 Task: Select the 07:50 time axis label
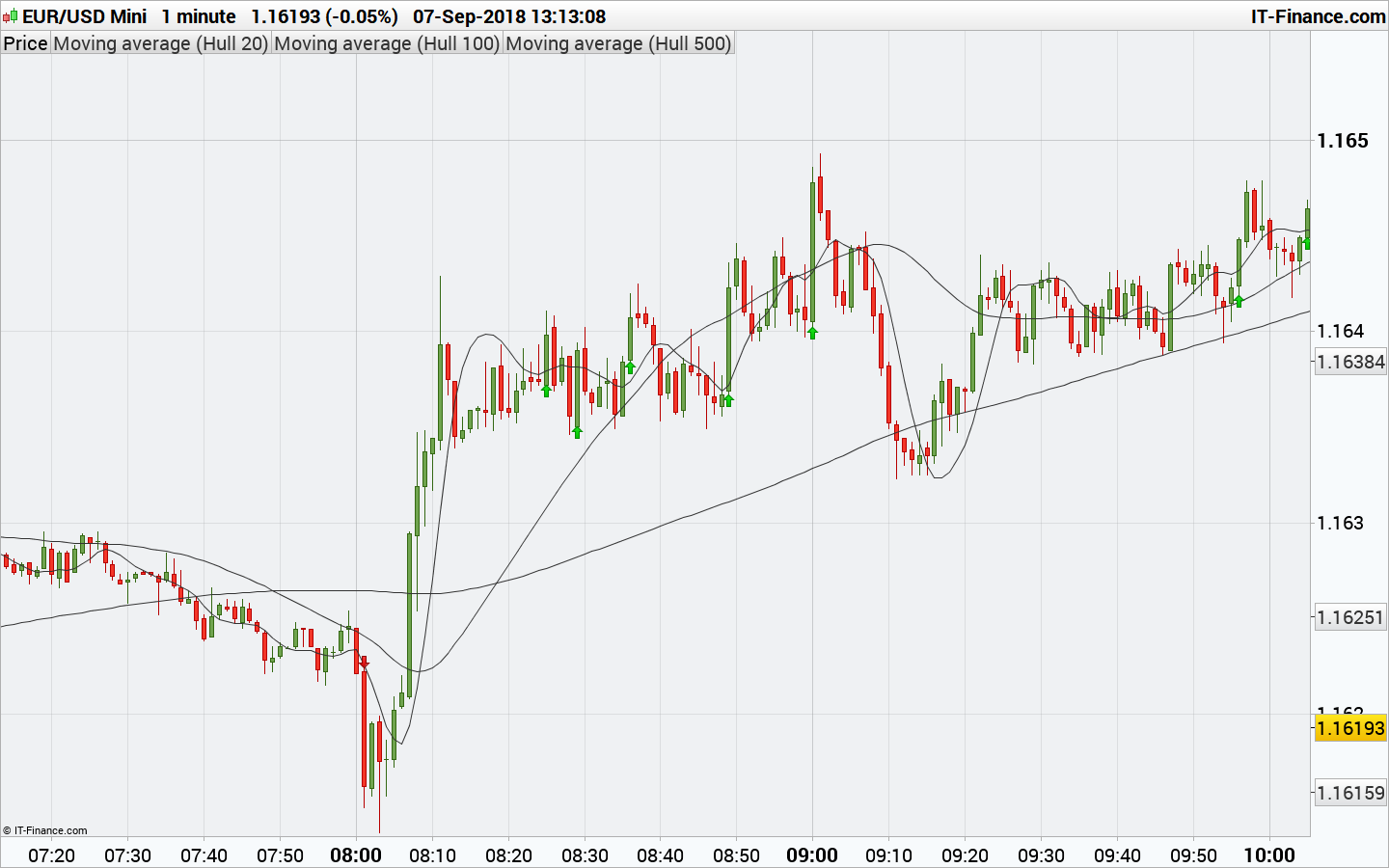(x=280, y=855)
